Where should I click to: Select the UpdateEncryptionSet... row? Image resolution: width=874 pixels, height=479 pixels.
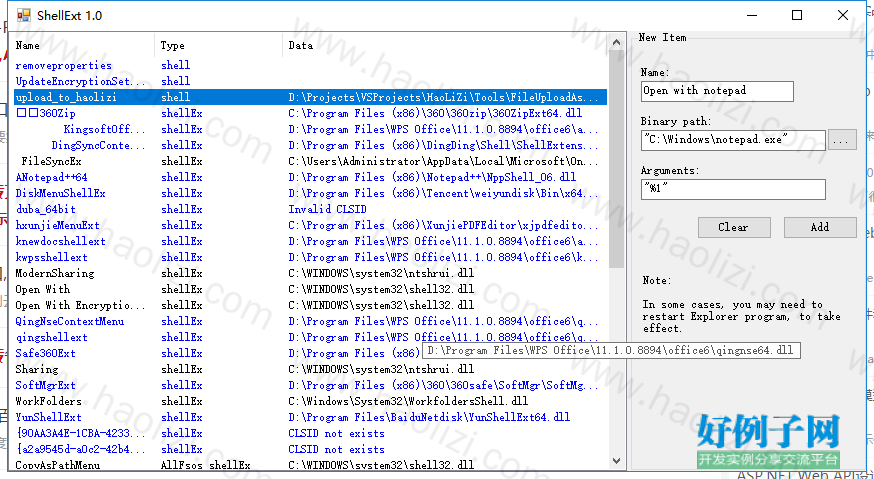point(308,81)
